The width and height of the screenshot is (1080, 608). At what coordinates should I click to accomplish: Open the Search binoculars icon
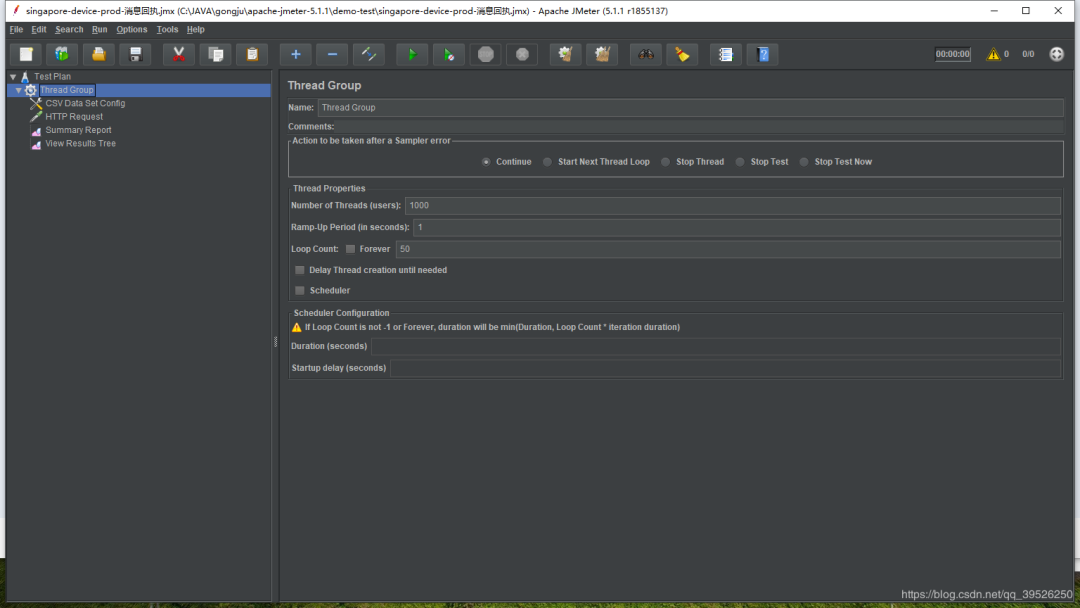tap(647, 54)
